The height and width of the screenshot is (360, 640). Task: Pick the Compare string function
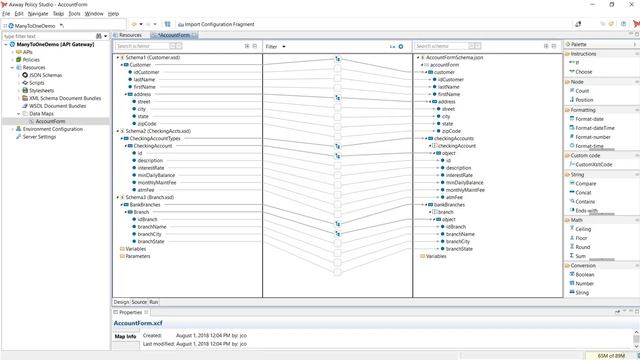(585, 184)
